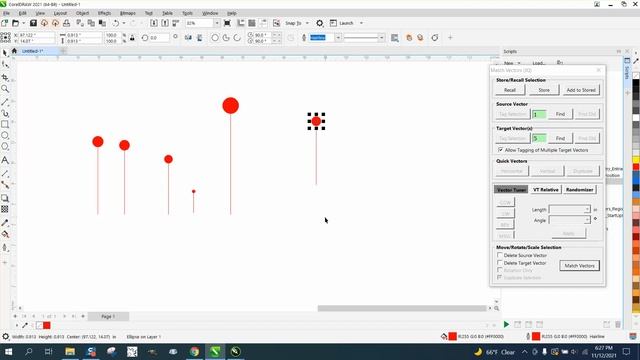Click the New document icon
Screen dimensions: 640x360
pyautogui.click(x=5, y=23)
